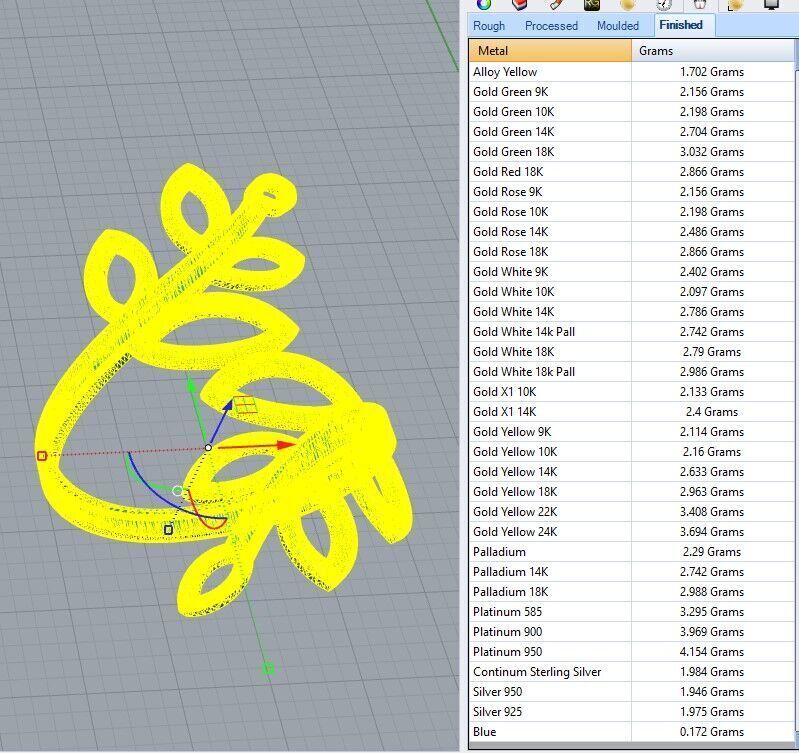Select the Gold Yellow 22K row

coord(631,512)
